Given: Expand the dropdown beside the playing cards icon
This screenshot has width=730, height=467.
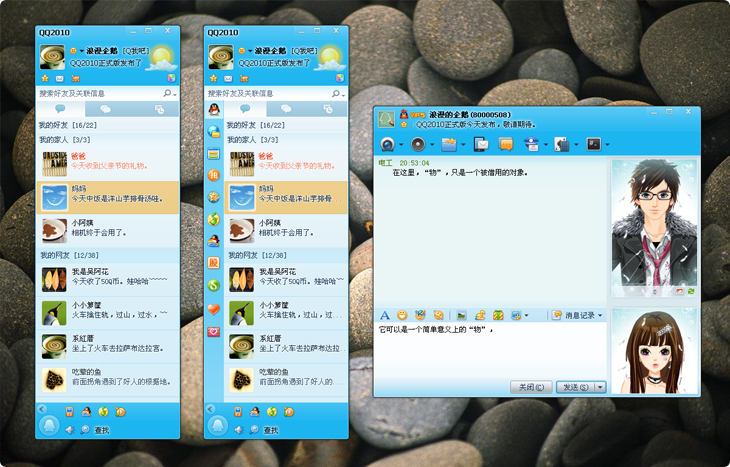Looking at the screenshot, I should click(x=576, y=145).
